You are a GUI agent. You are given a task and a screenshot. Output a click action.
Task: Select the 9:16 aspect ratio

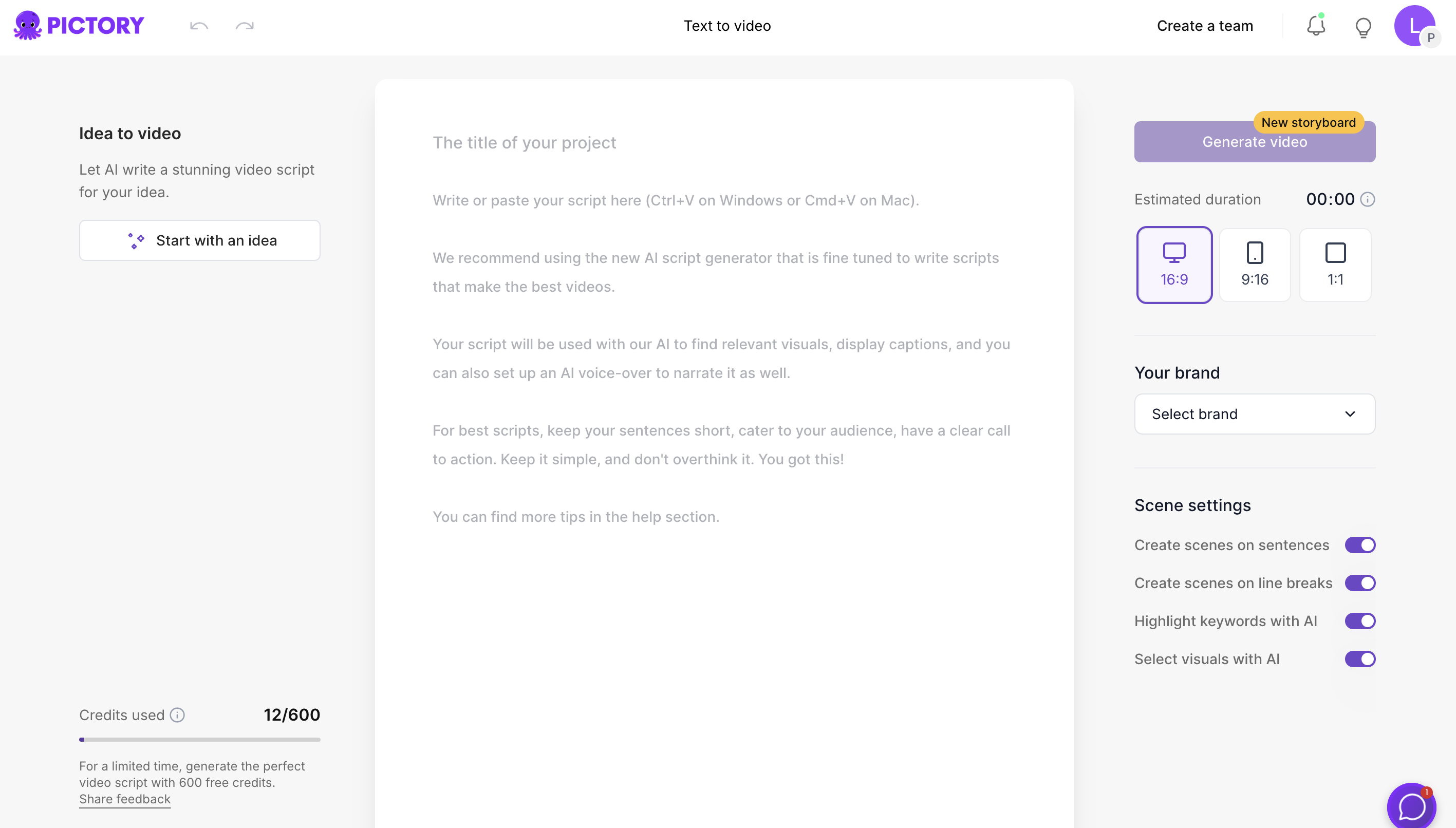1255,264
